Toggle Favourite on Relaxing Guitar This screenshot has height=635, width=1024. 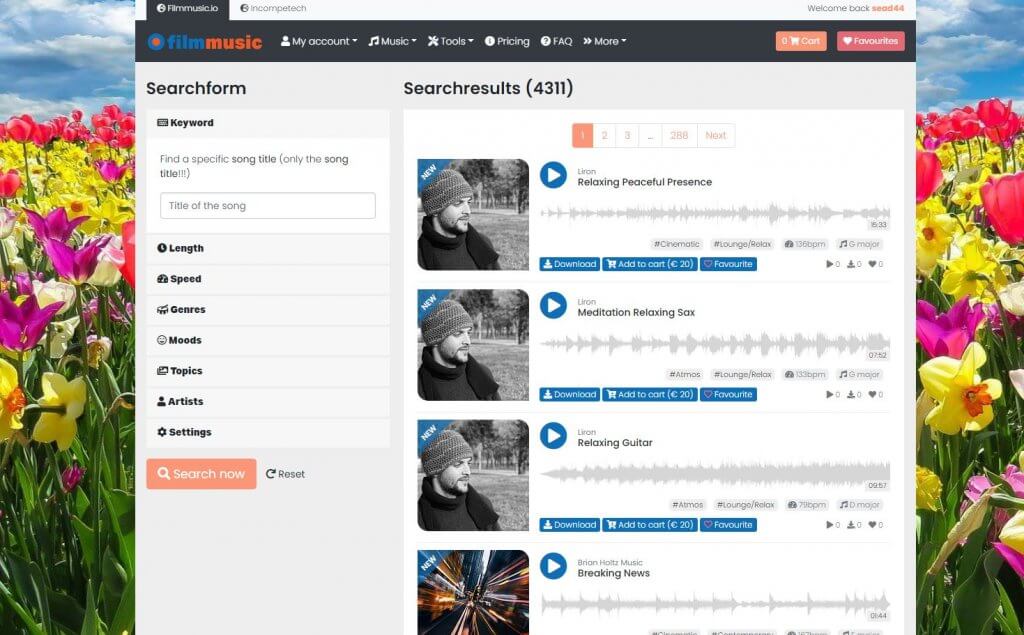[x=728, y=524]
